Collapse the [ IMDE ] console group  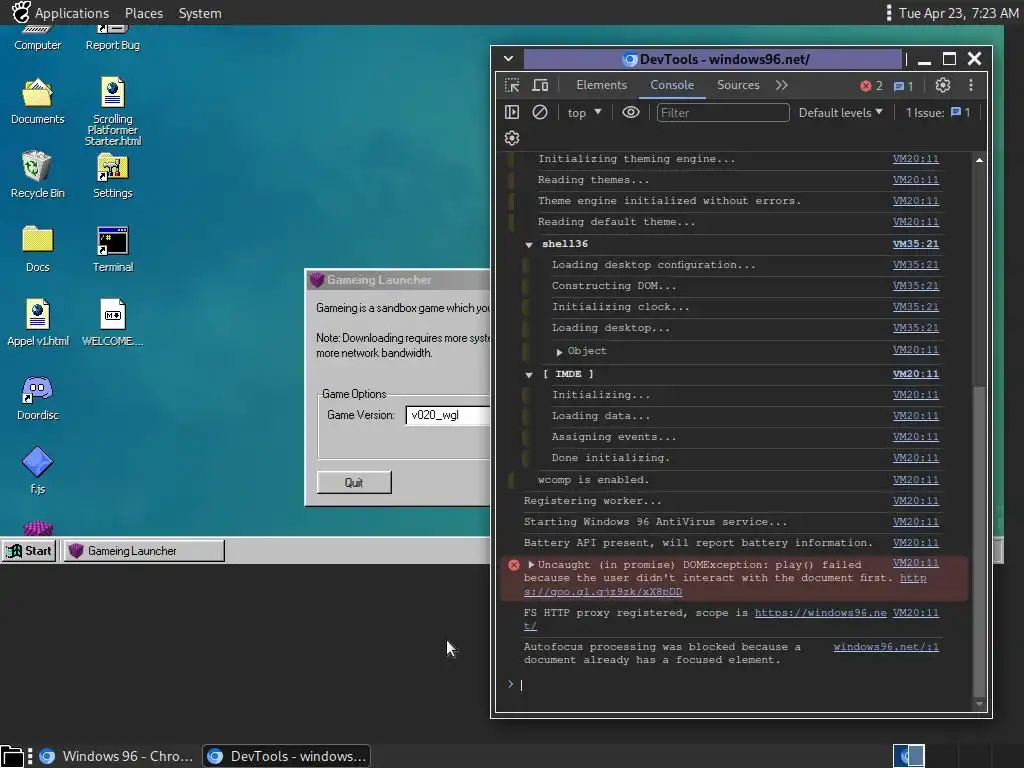pyautogui.click(x=529, y=374)
